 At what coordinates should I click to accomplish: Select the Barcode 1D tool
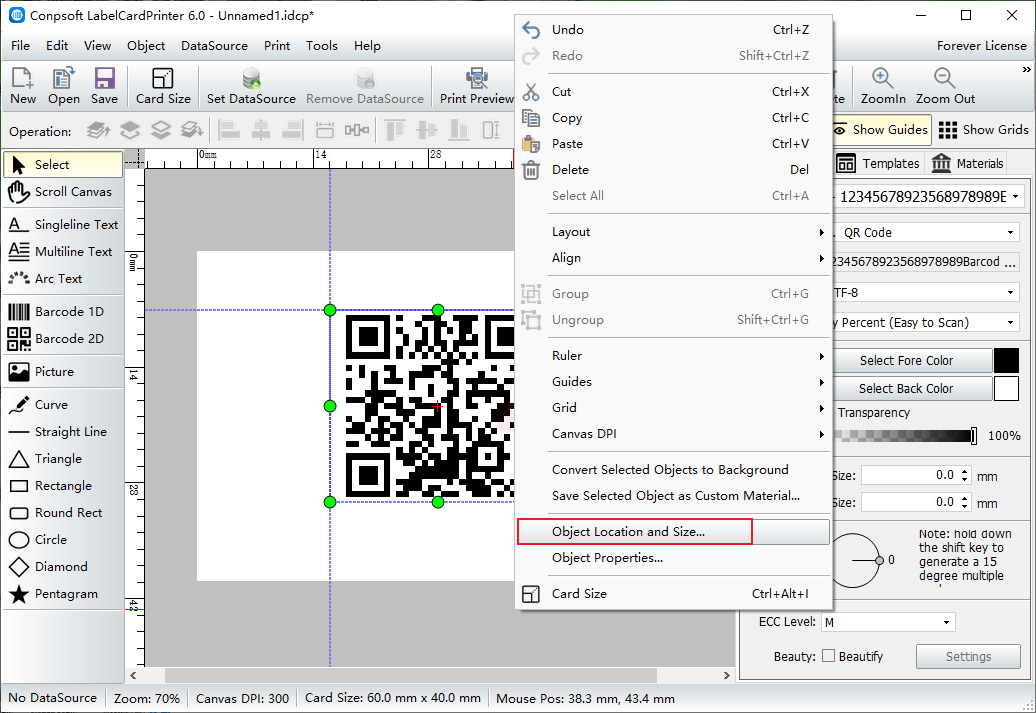point(63,311)
